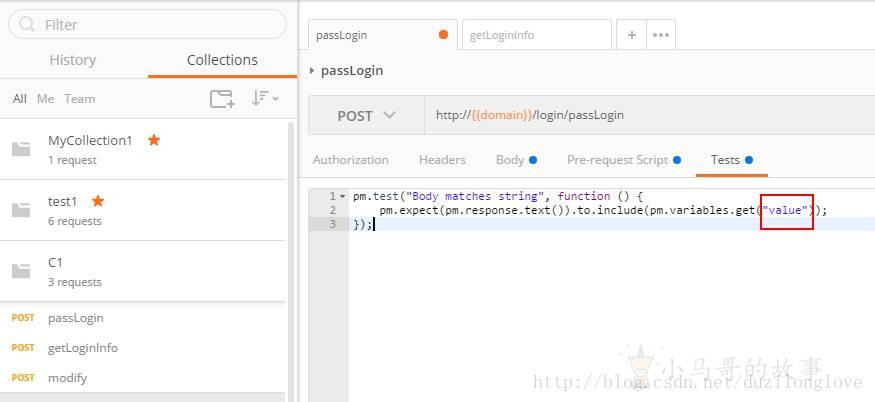The width and height of the screenshot is (875, 402).
Task: Click the POST badge beside getLoginInfo
Action: point(23,347)
